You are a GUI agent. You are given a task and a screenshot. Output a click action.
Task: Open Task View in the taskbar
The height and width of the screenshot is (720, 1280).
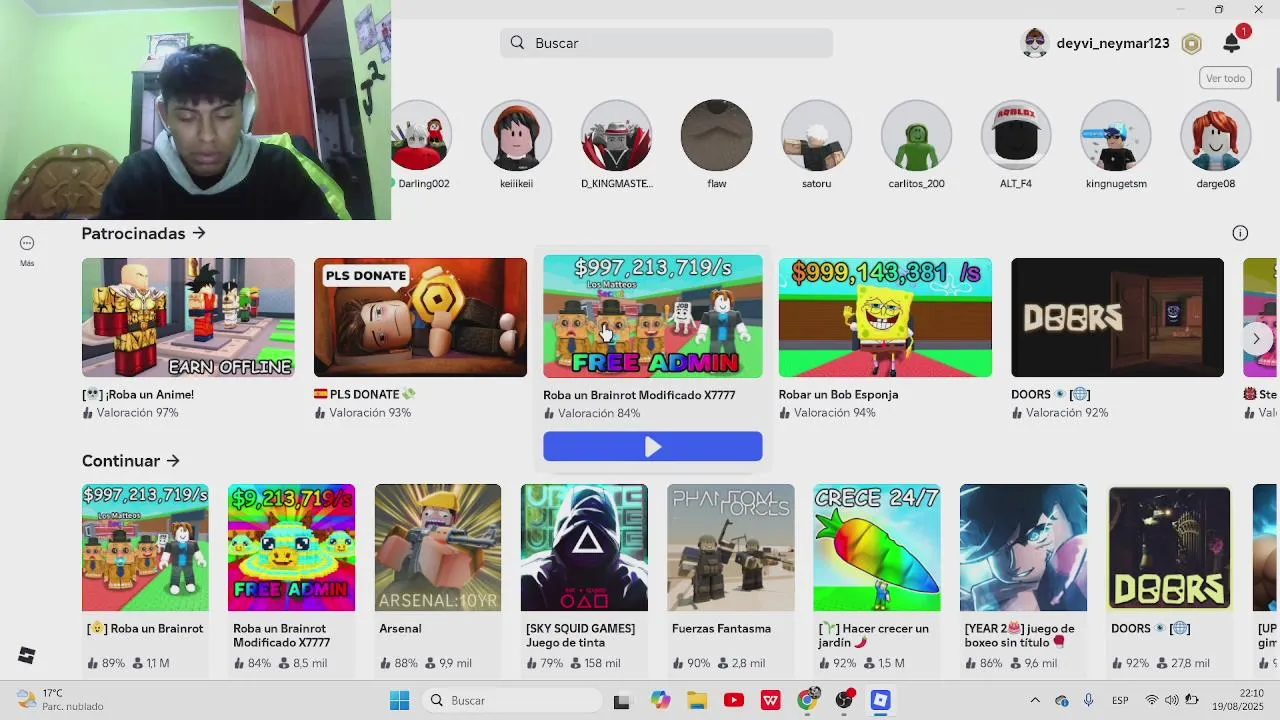click(621, 701)
